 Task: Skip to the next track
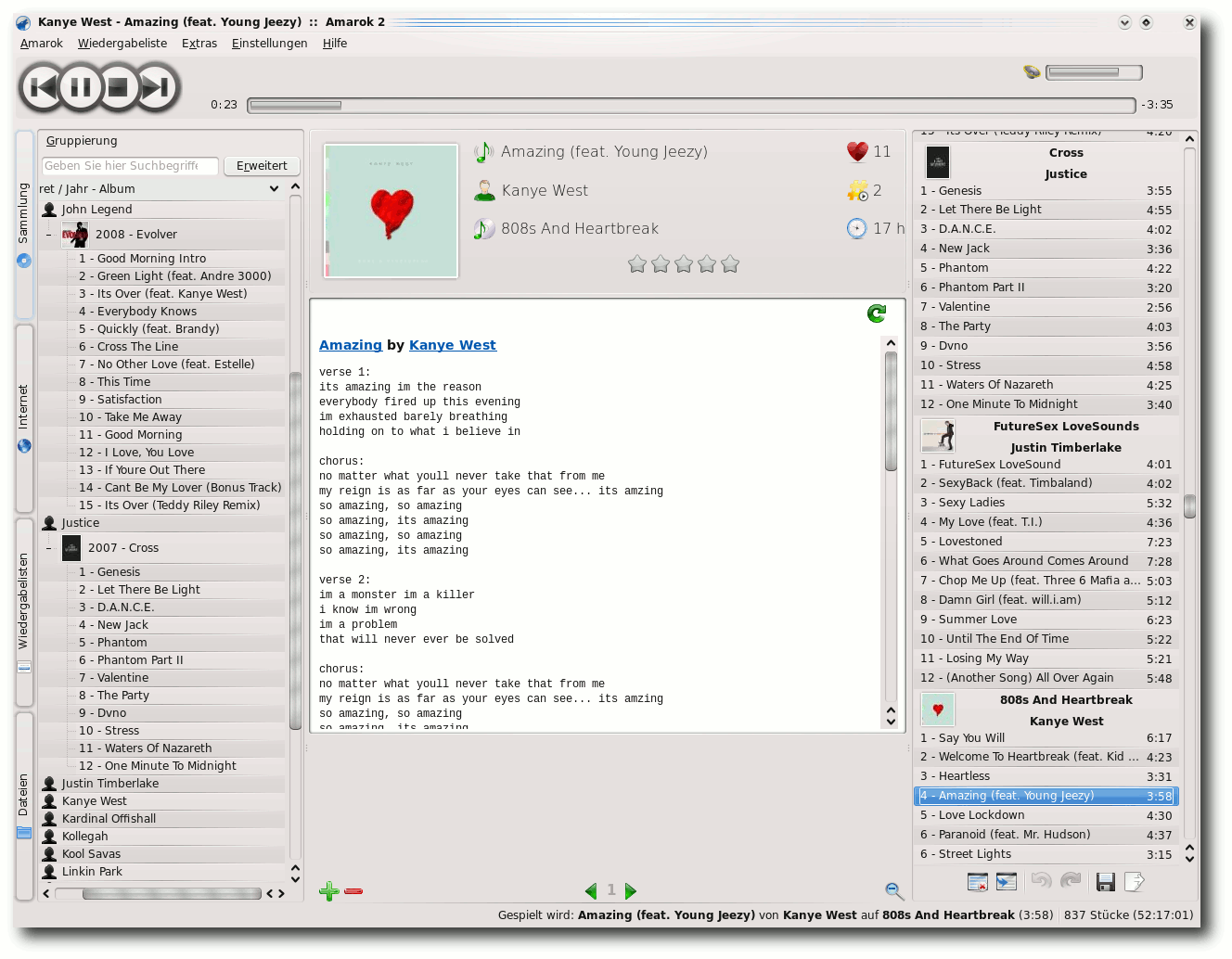click(x=157, y=88)
